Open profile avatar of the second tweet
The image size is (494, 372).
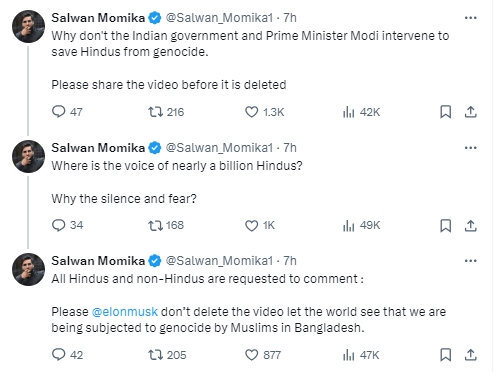pyautogui.click(x=28, y=156)
